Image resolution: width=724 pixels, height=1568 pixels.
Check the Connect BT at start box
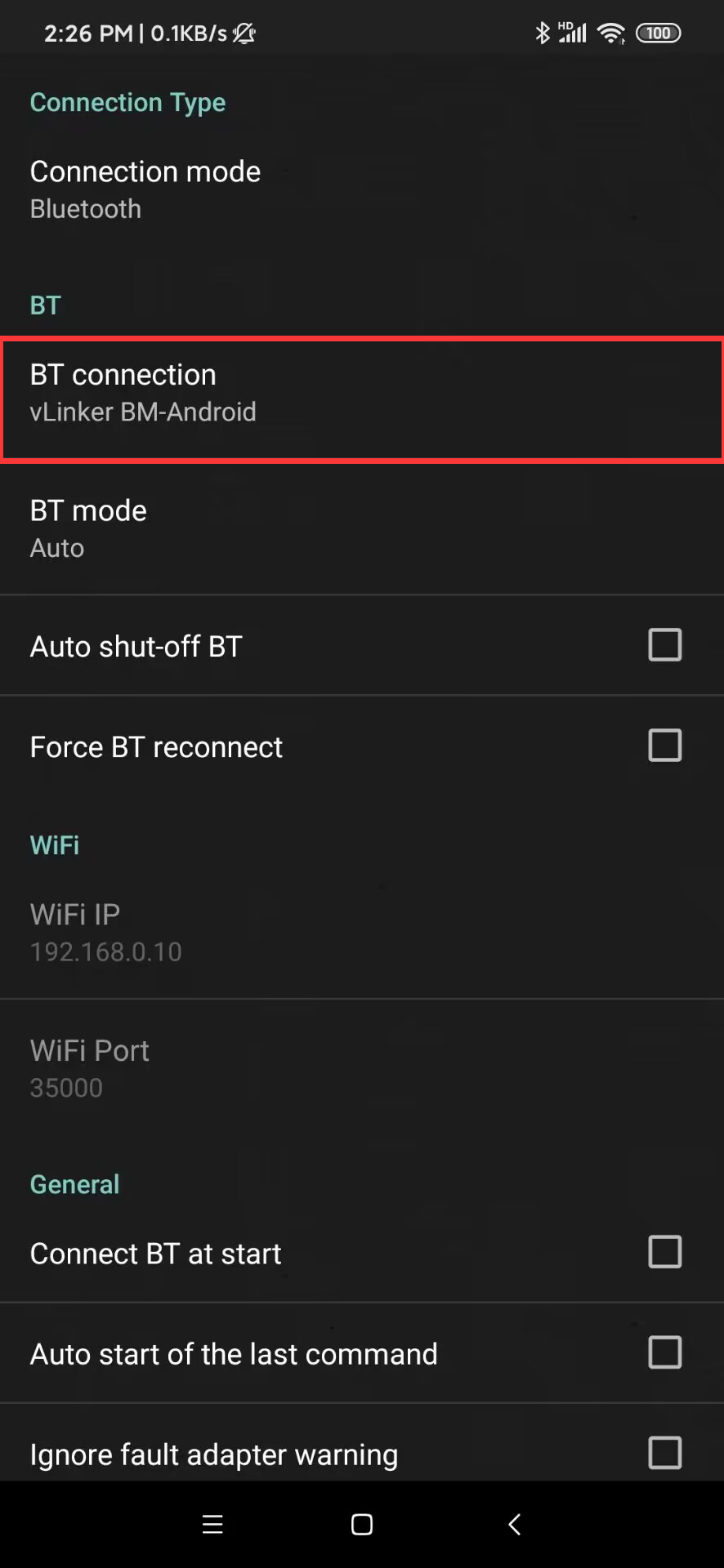(665, 1251)
